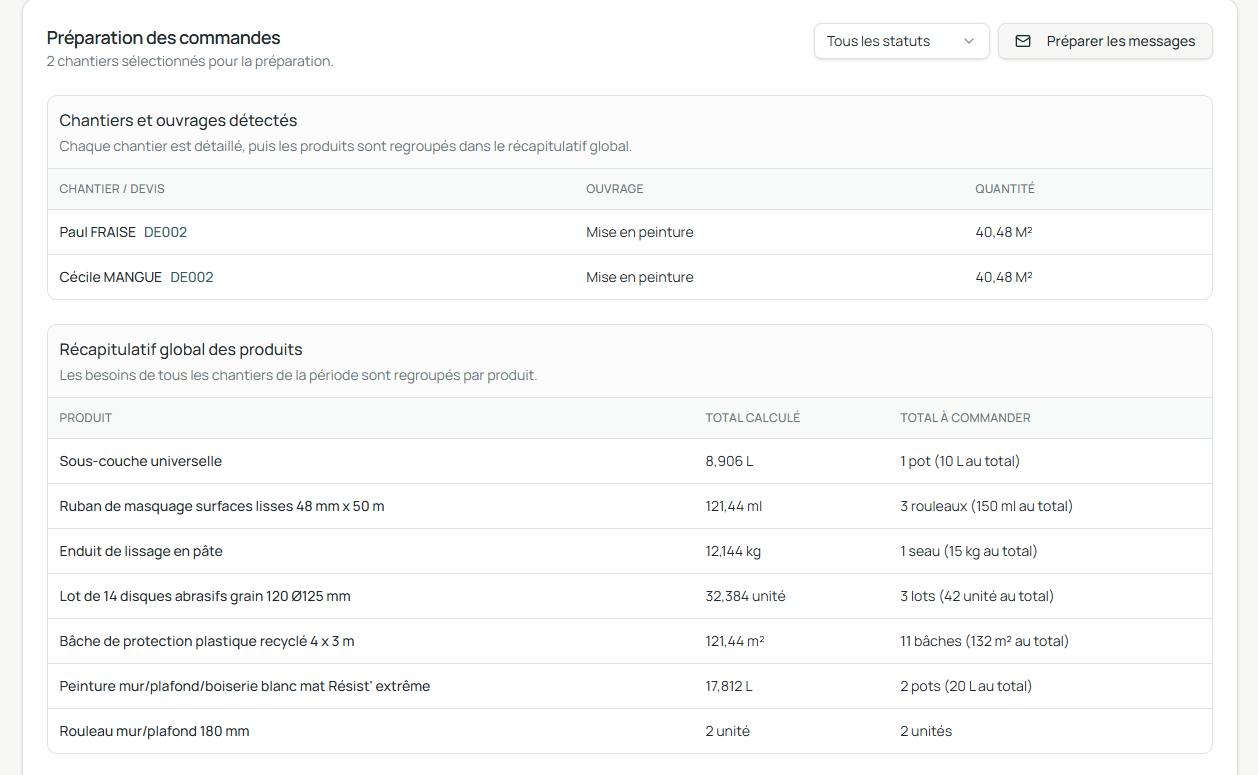Select the Paul FRAISE chantier row

coord(630,232)
